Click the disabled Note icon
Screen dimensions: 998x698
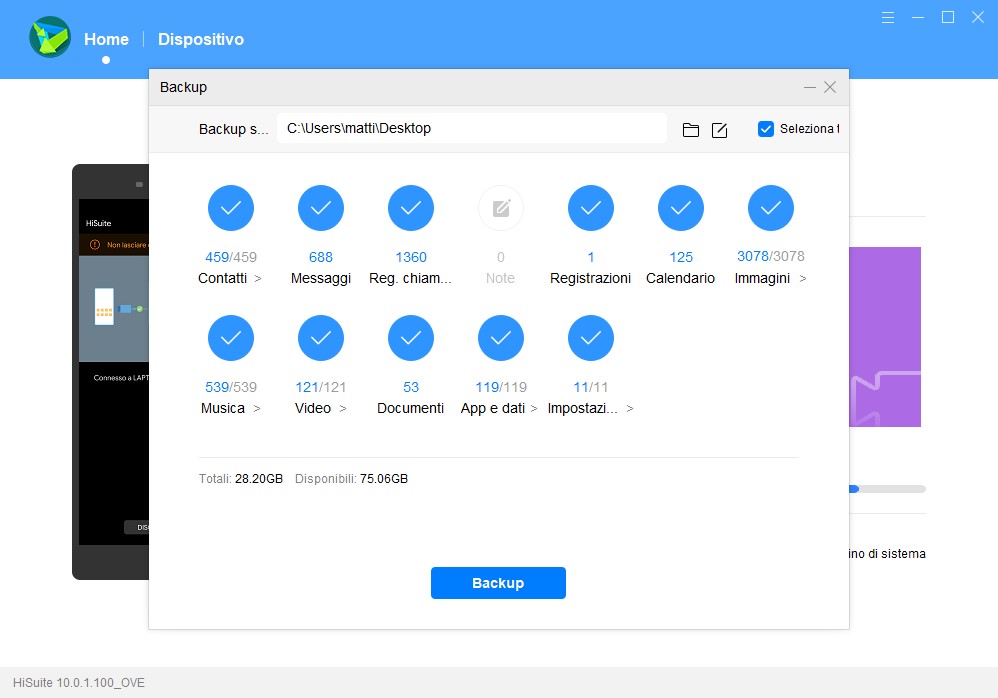pyautogui.click(x=501, y=208)
